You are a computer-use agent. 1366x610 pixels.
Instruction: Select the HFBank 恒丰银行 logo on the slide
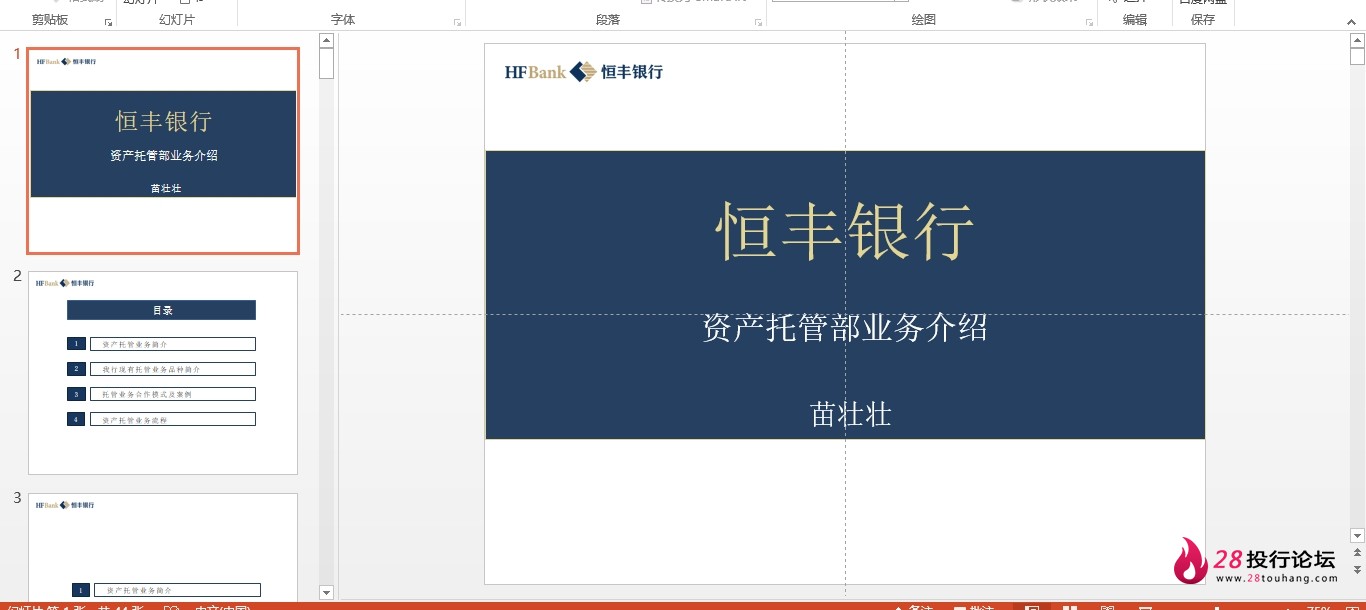click(x=584, y=72)
